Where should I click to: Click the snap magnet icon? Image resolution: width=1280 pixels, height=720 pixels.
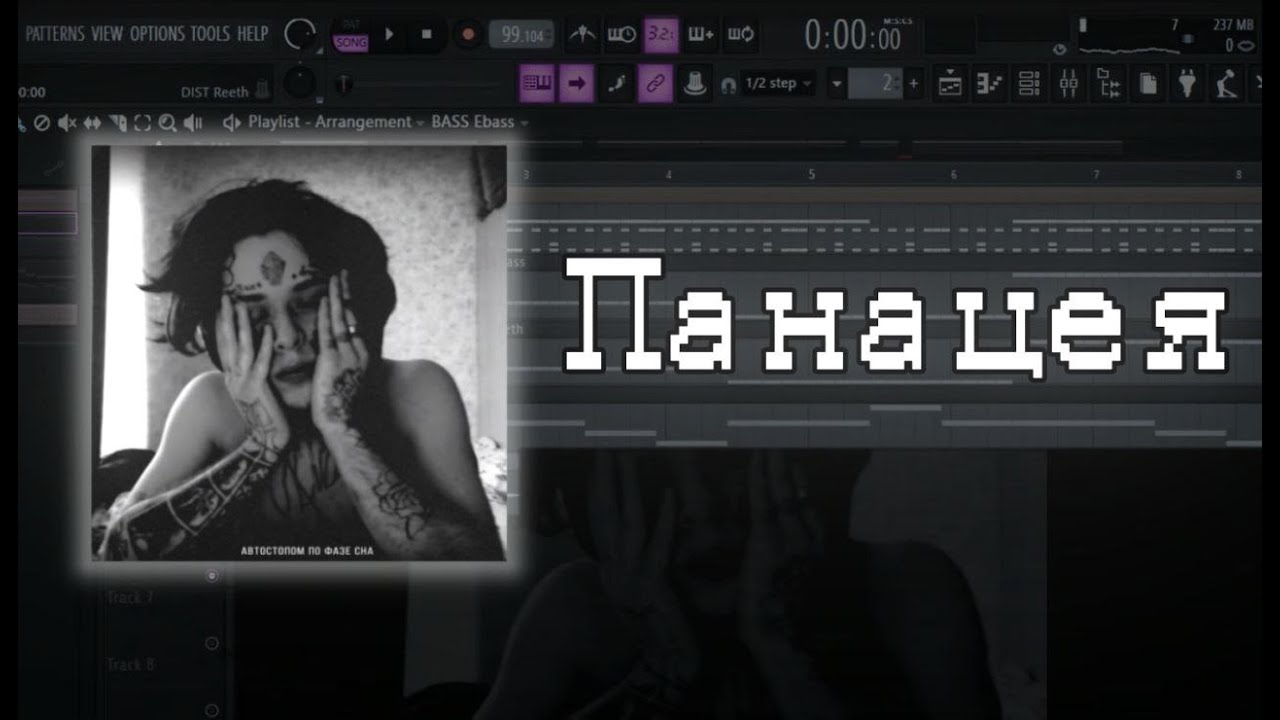(x=728, y=85)
